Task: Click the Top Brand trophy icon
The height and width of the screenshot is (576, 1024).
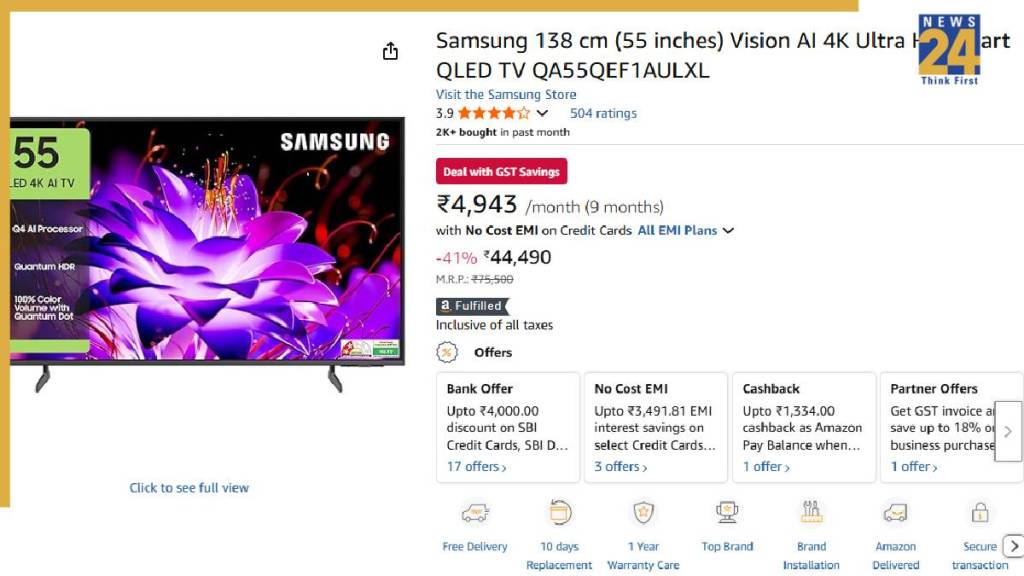Action: click(x=727, y=513)
